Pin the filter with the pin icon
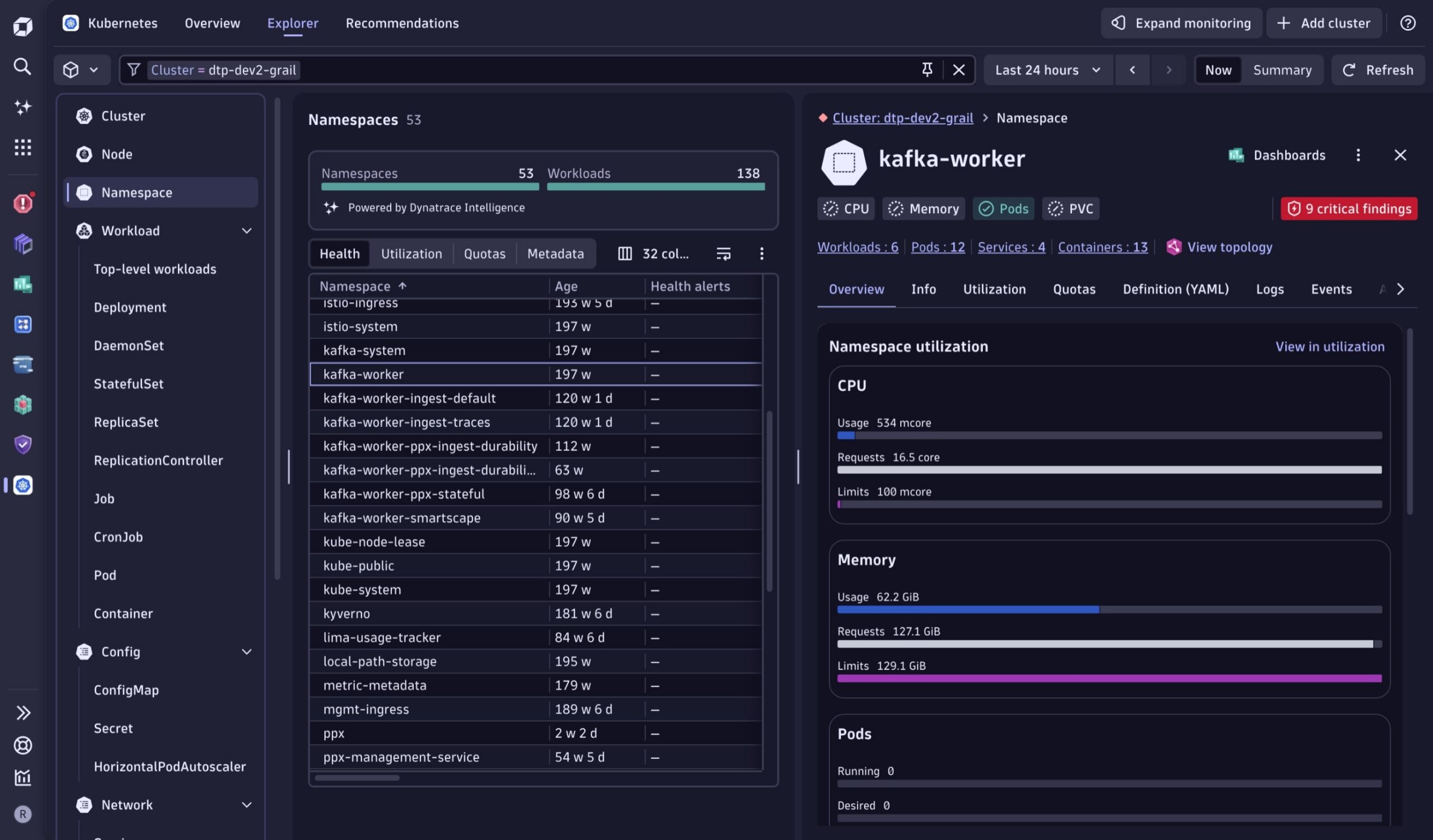1433x840 pixels. pyautogui.click(x=927, y=70)
